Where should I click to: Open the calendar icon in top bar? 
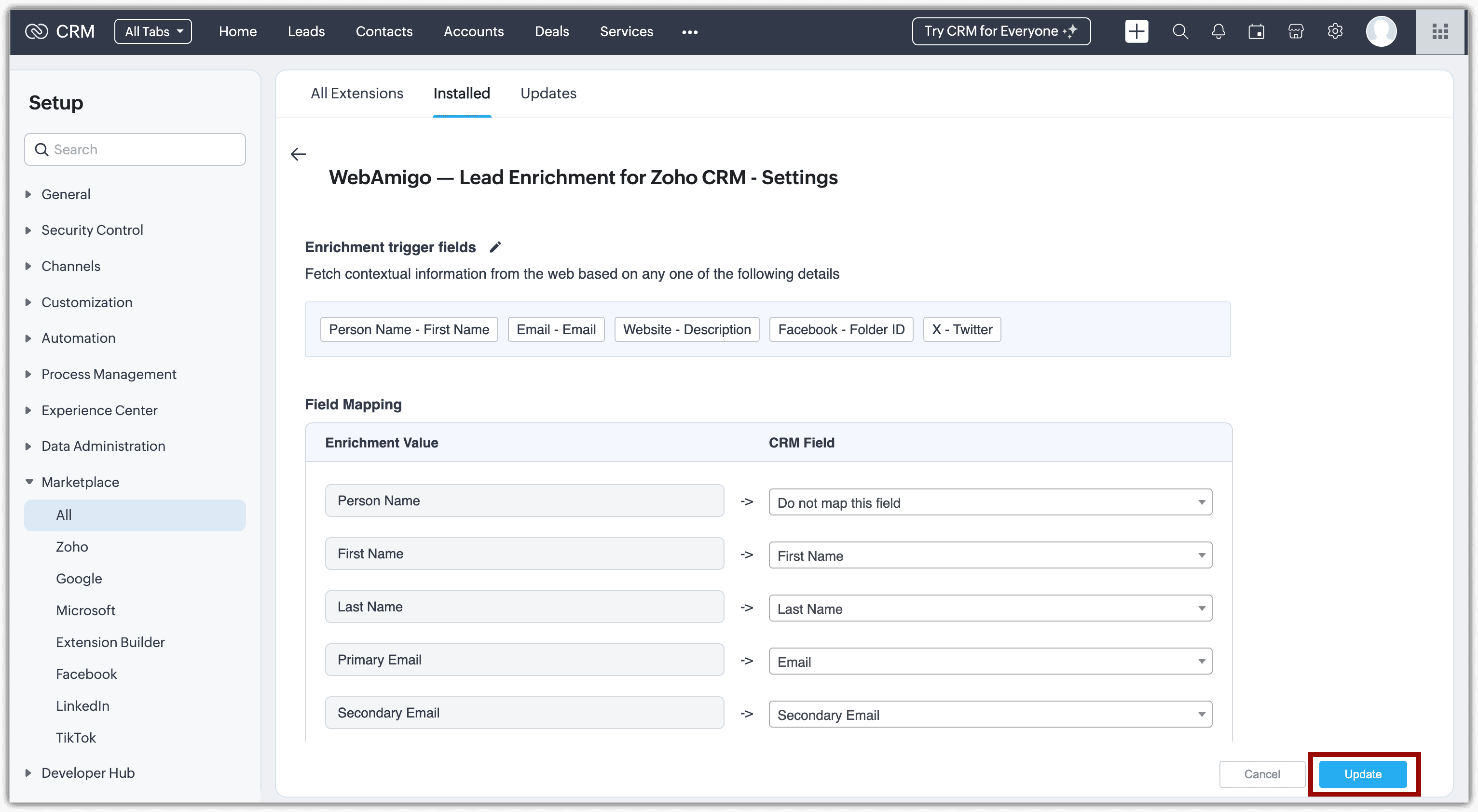click(x=1257, y=31)
